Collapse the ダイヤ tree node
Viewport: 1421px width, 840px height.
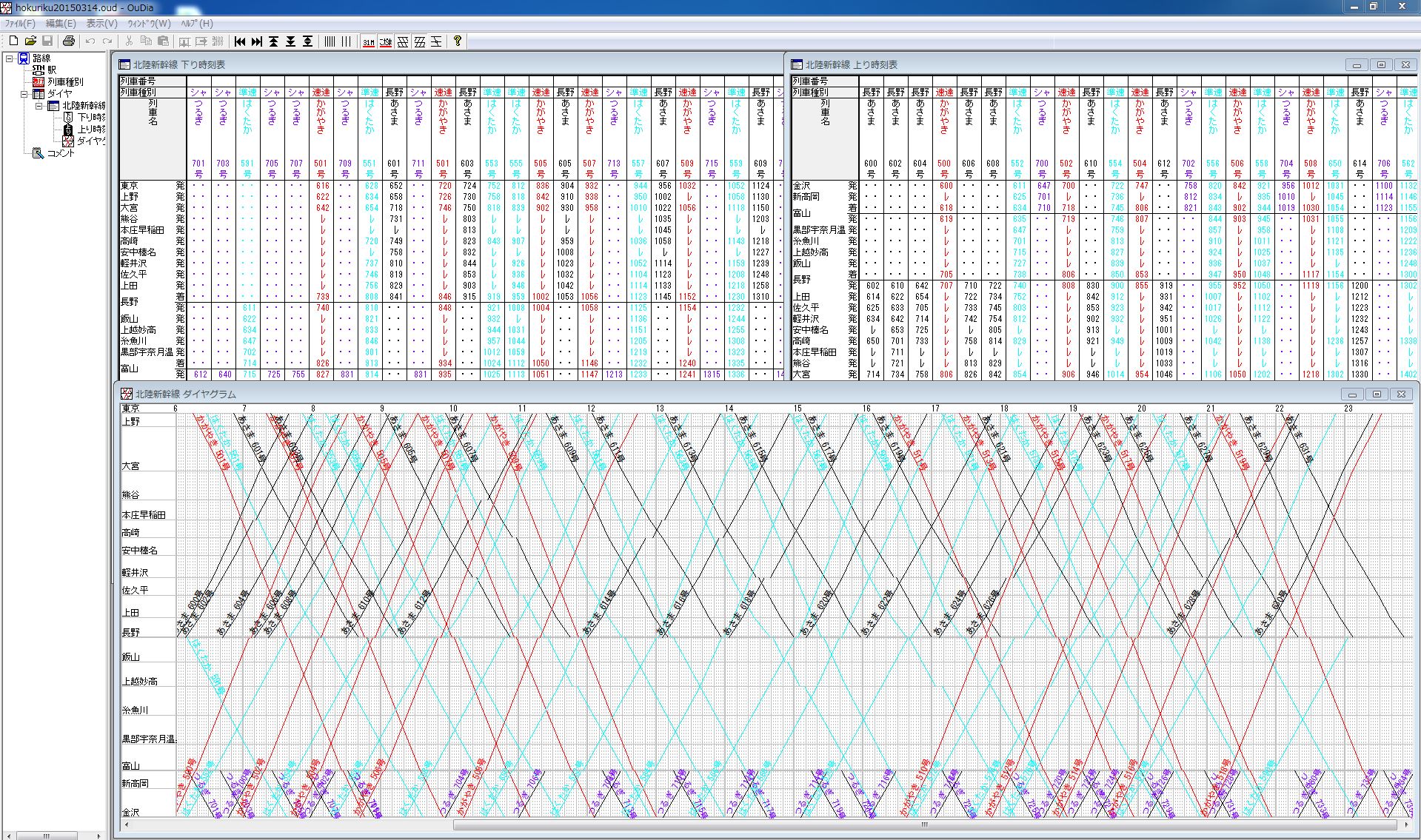point(24,94)
